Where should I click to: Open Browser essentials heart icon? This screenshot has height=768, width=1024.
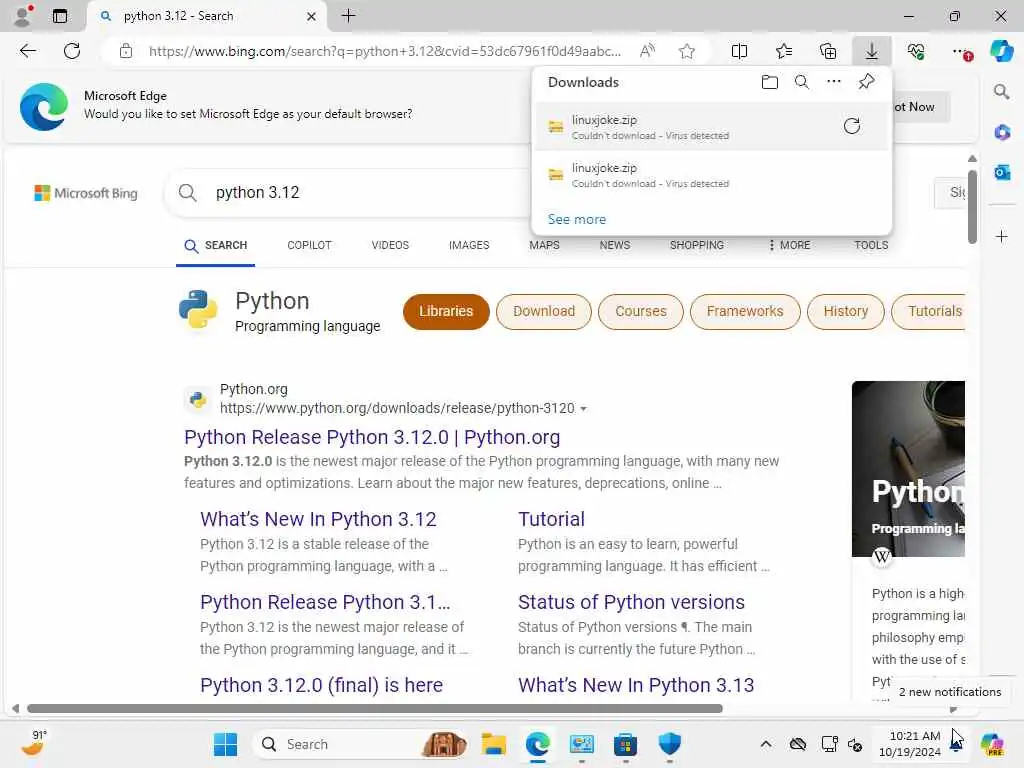(916, 51)
